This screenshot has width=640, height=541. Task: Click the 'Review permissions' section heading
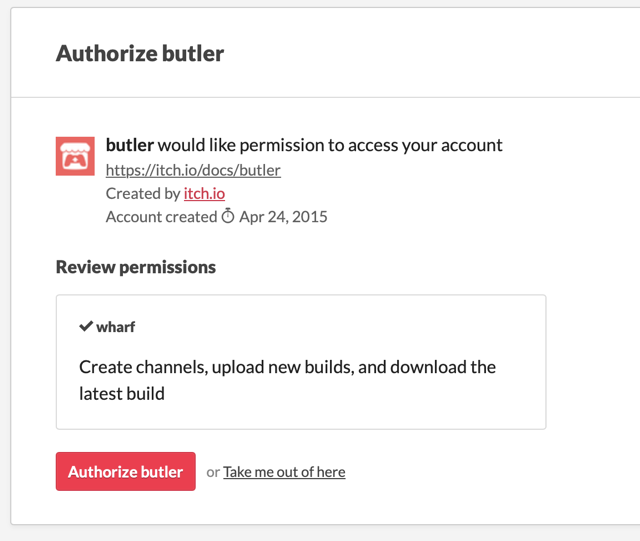(x=136, y=267)
